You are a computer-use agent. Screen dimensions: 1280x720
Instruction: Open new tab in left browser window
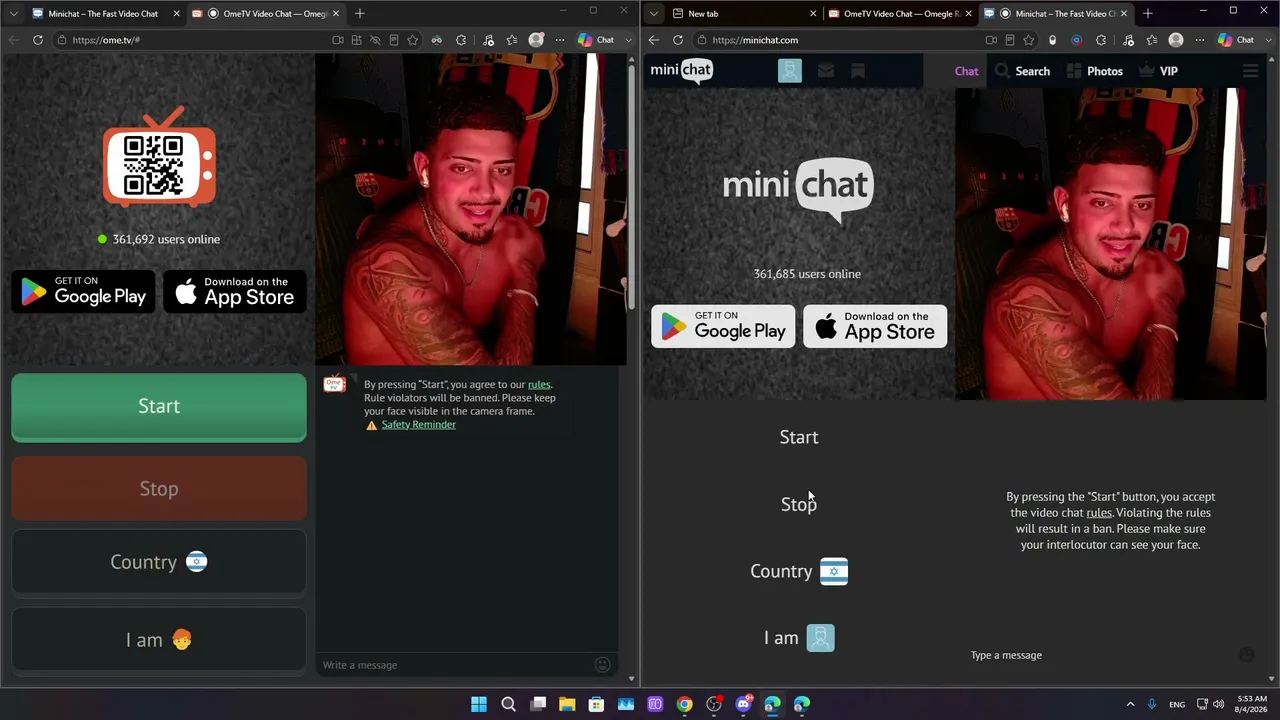(360, 14)
